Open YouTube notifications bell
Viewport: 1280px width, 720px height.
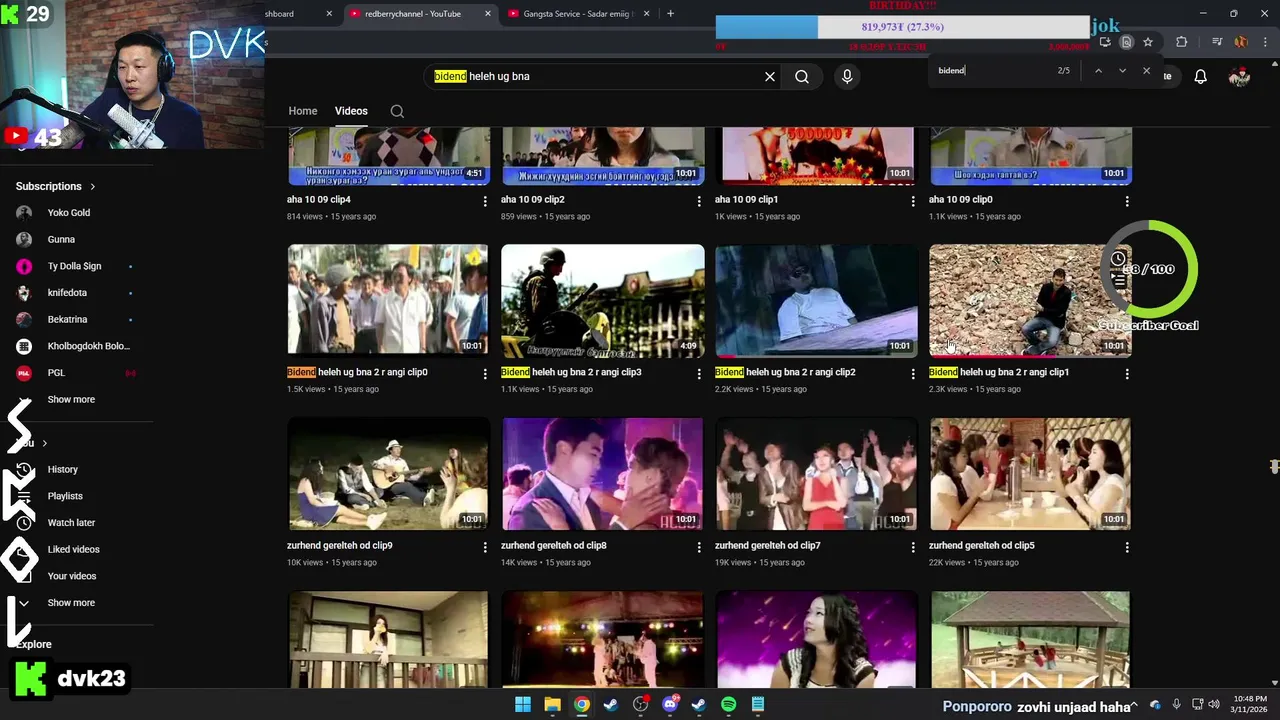(1200, 77)
